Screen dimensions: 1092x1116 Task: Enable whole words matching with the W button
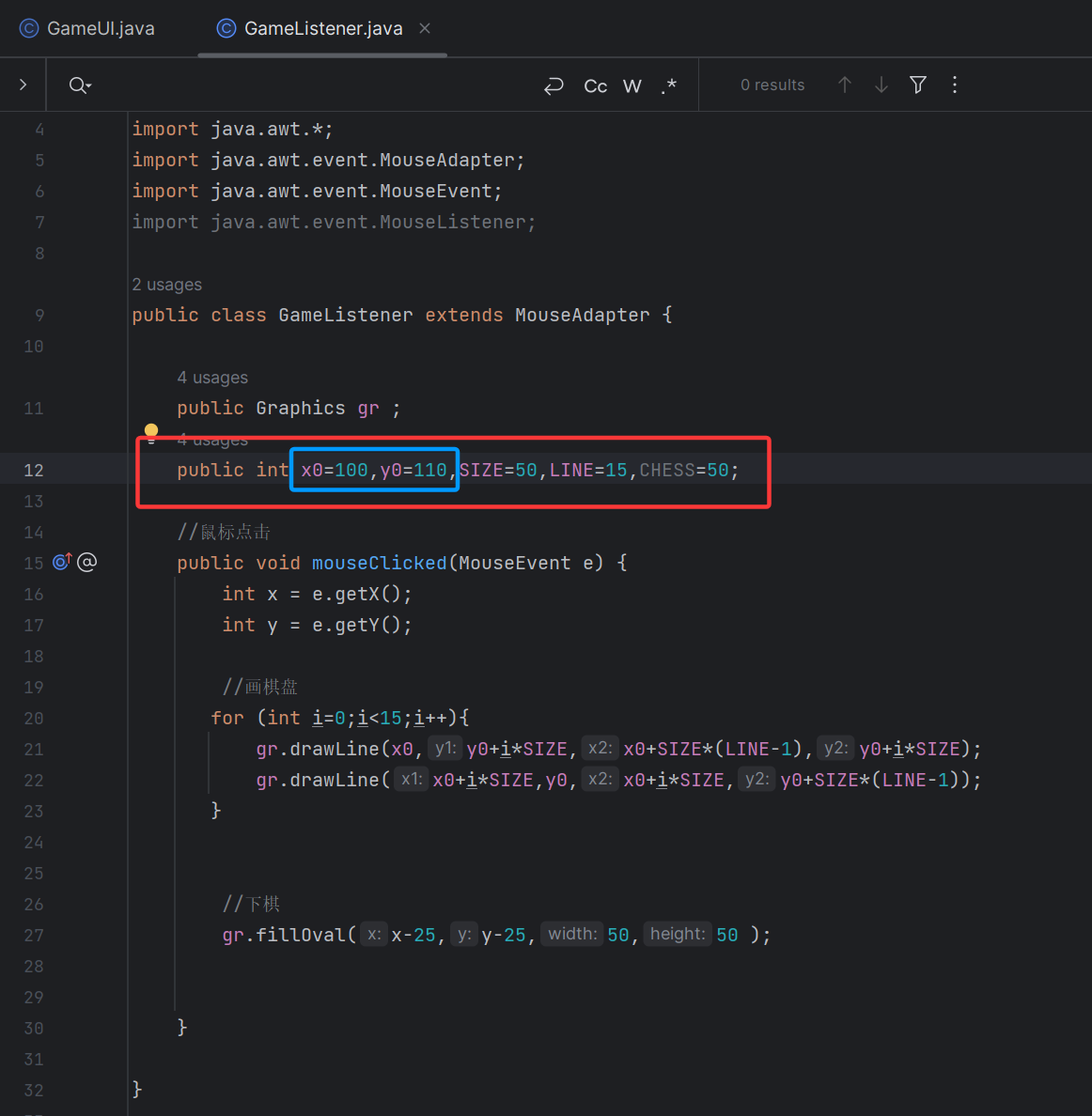[632, 85]
